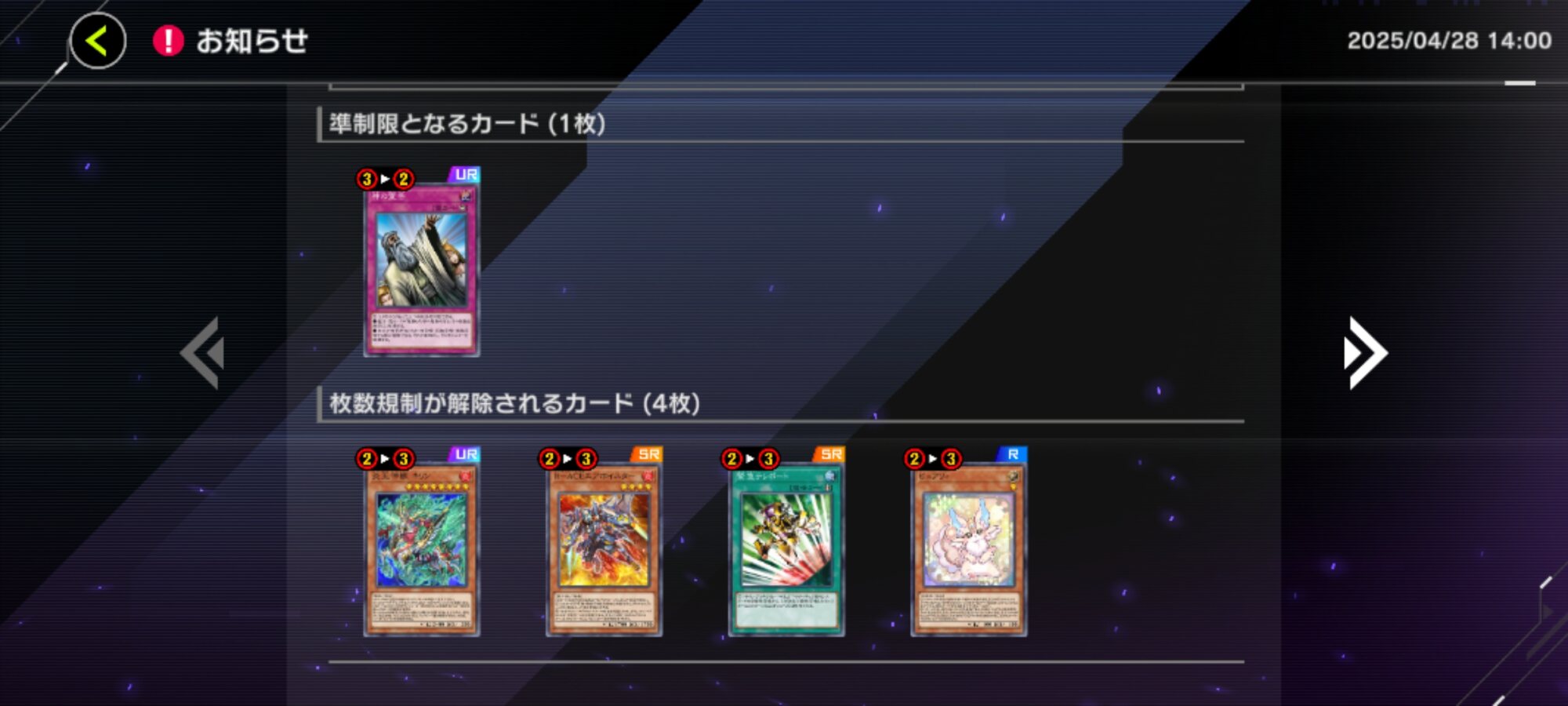Click the SR badge on Emergency Teleport
This screenshot has width=1568, height=706.
click(x=829, y=455)
